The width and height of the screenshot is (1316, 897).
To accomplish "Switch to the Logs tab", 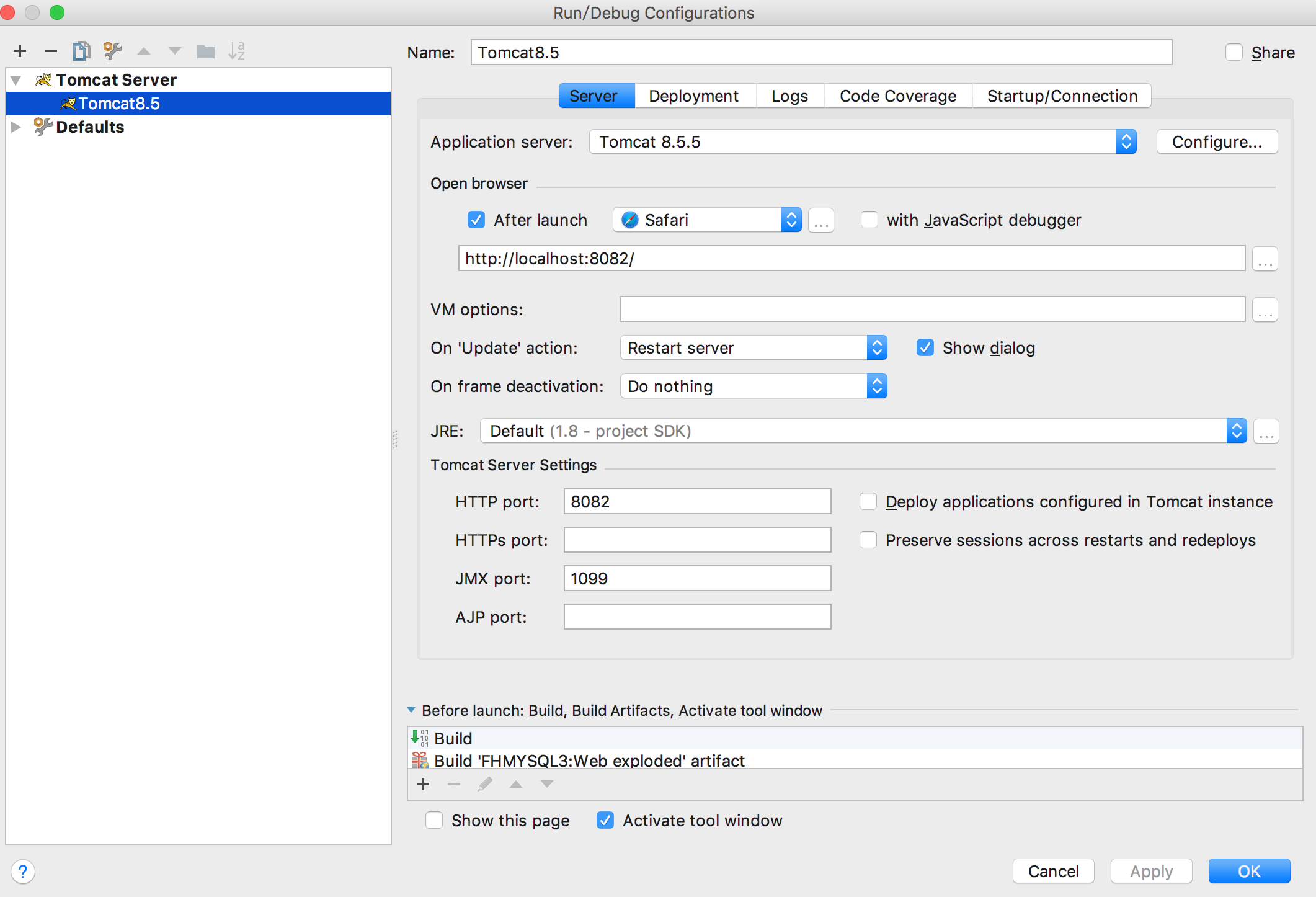I will (x=790, y=96).
